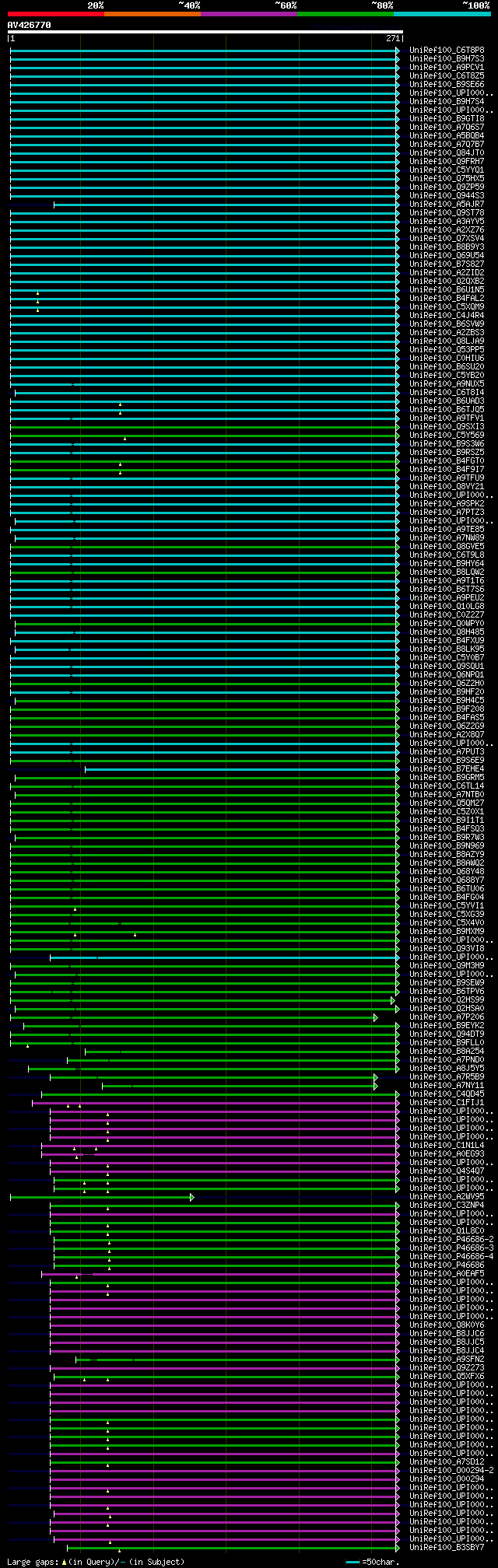Open hit UniRef100_C6T8Z5
This screenshot has height=1568, width=498.
[447, 75]
